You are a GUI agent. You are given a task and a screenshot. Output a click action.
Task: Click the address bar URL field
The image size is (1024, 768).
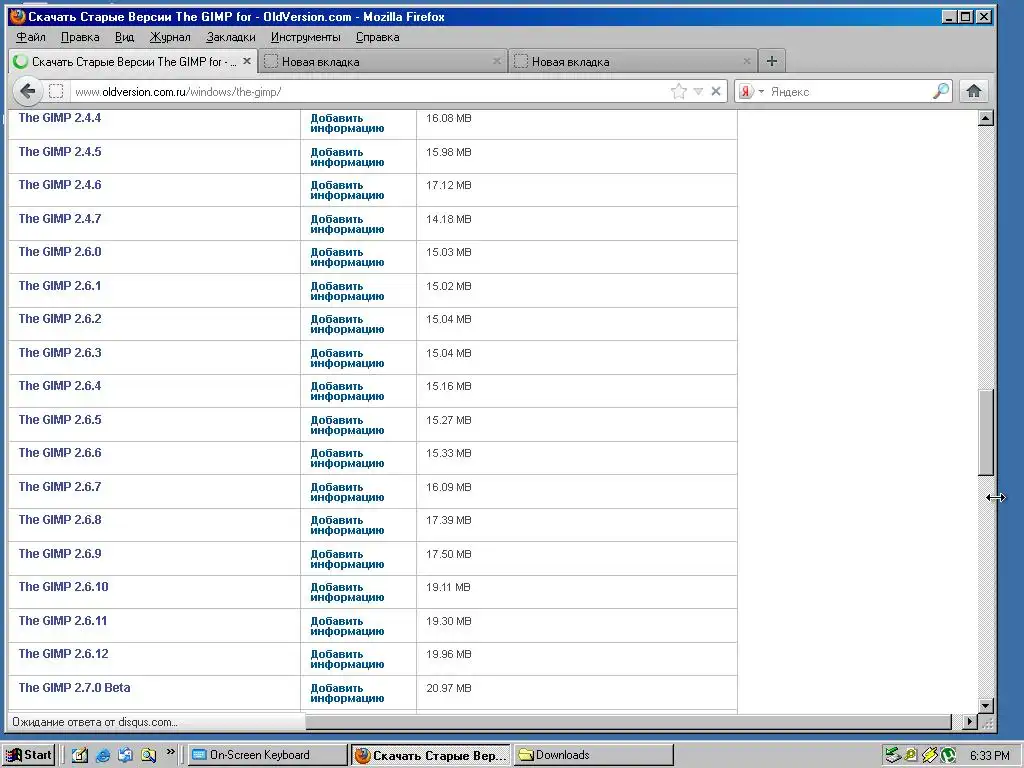pyautogui.click(x=369, y=91)
